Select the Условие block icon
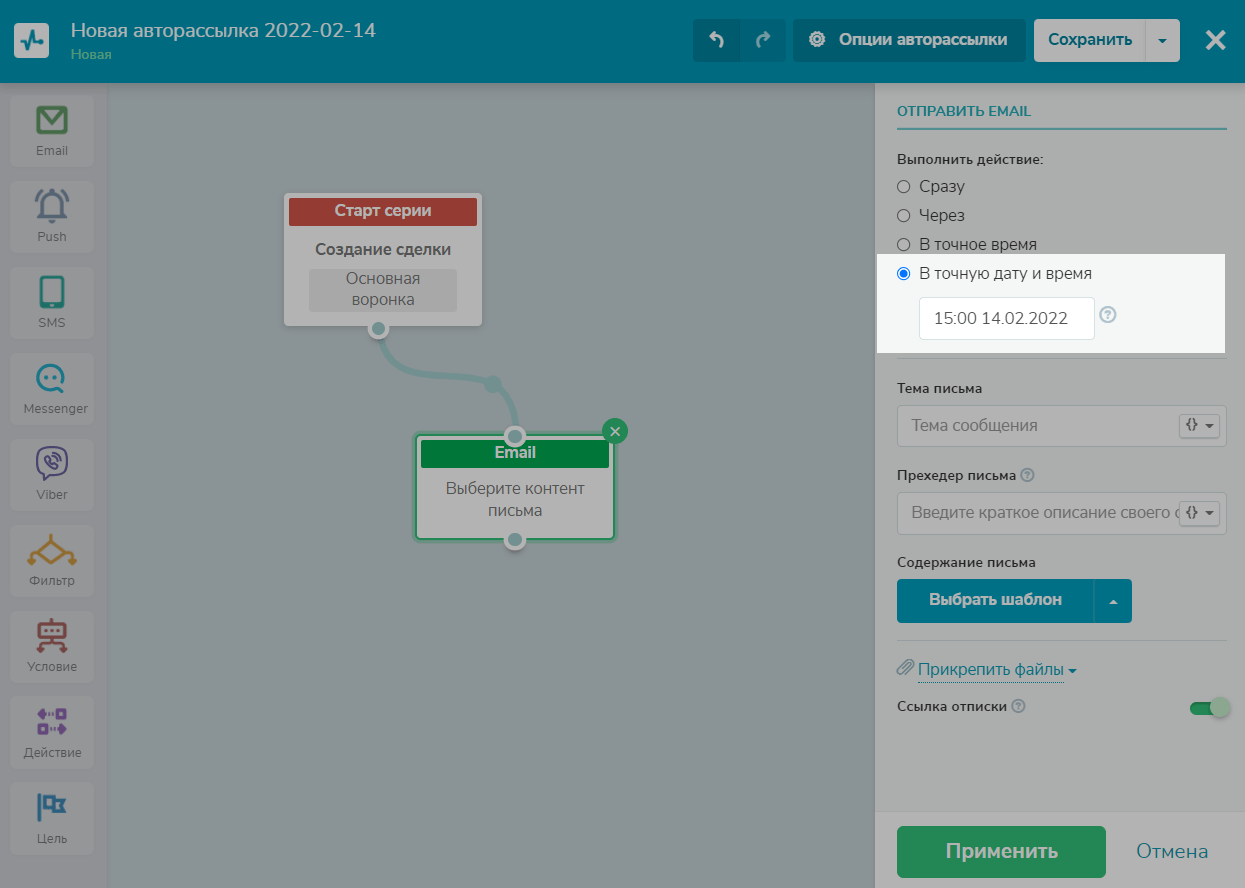 point(52,638)
